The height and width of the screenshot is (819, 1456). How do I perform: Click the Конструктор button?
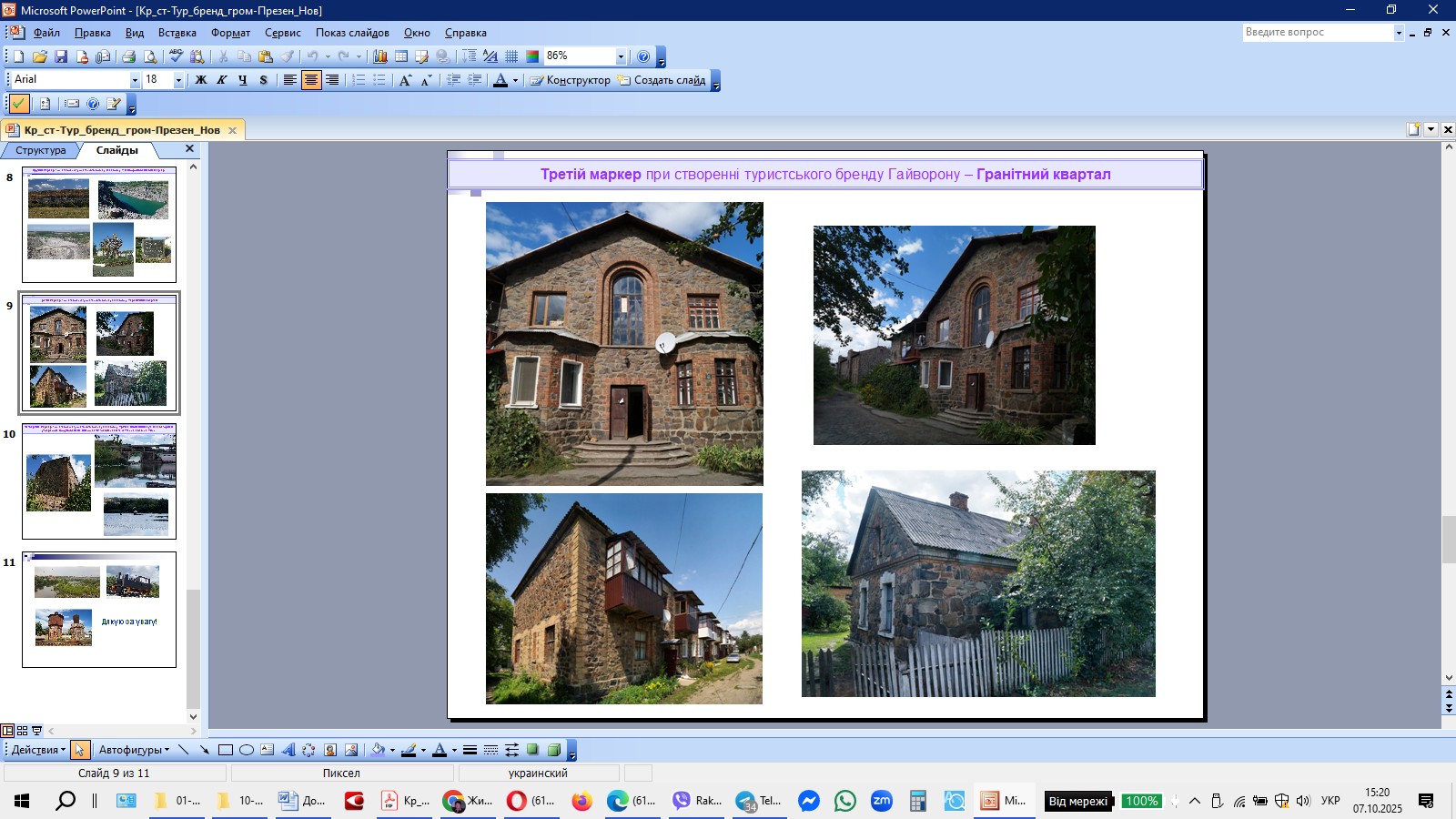click(x=571, y=80)
